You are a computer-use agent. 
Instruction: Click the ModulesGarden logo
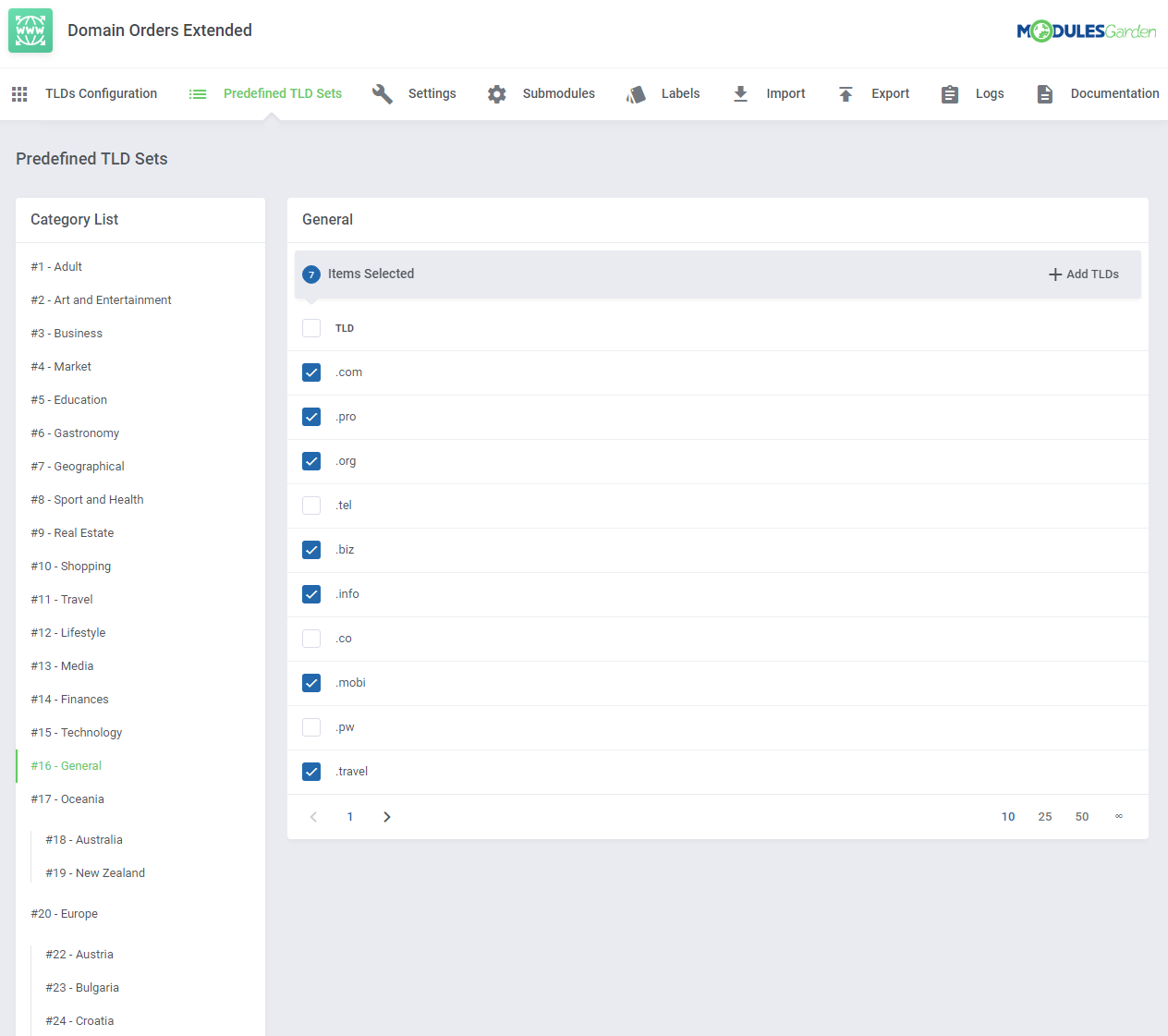[x=1086, y=31]
